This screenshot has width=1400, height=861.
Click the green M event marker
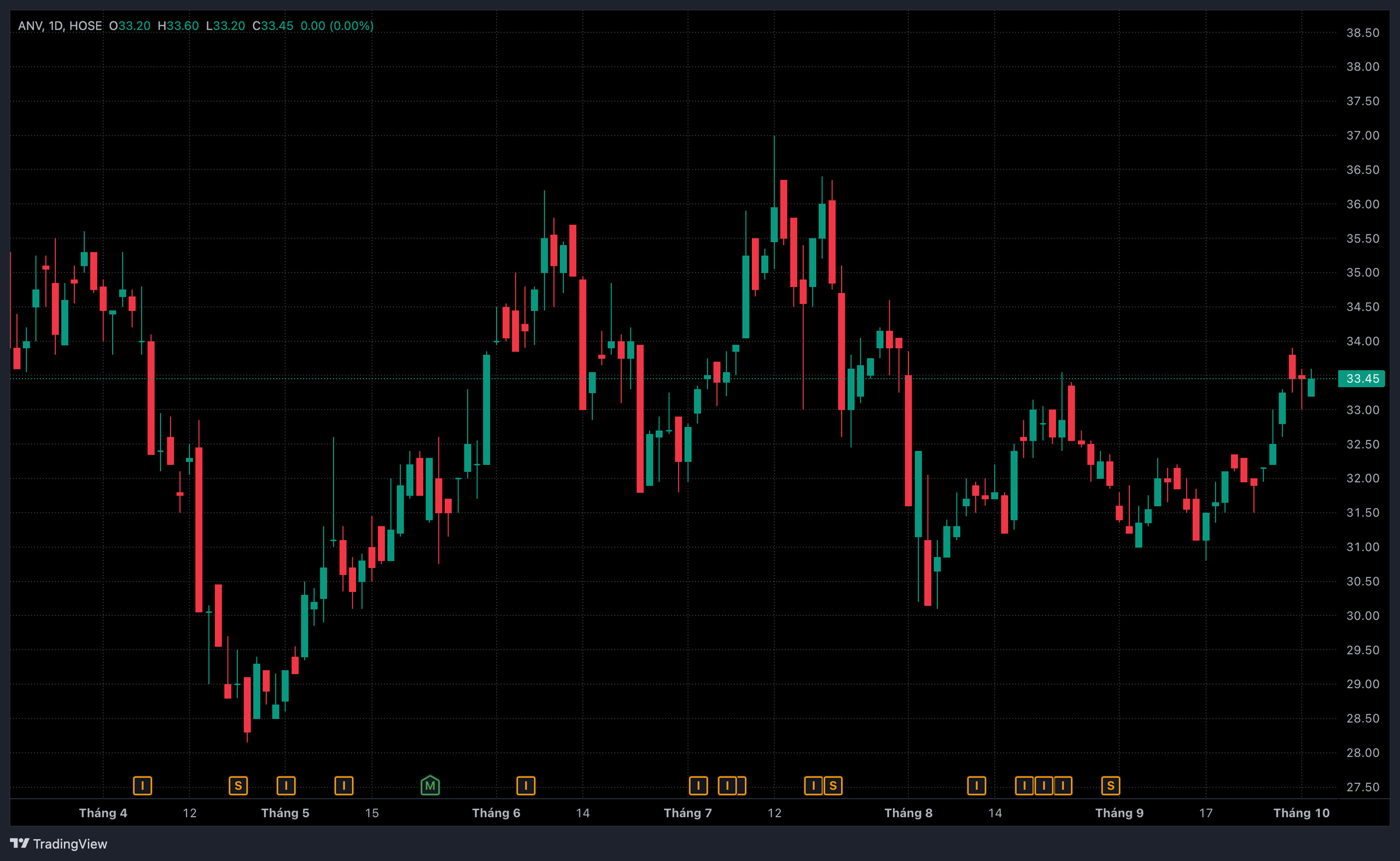click(430, 785)
